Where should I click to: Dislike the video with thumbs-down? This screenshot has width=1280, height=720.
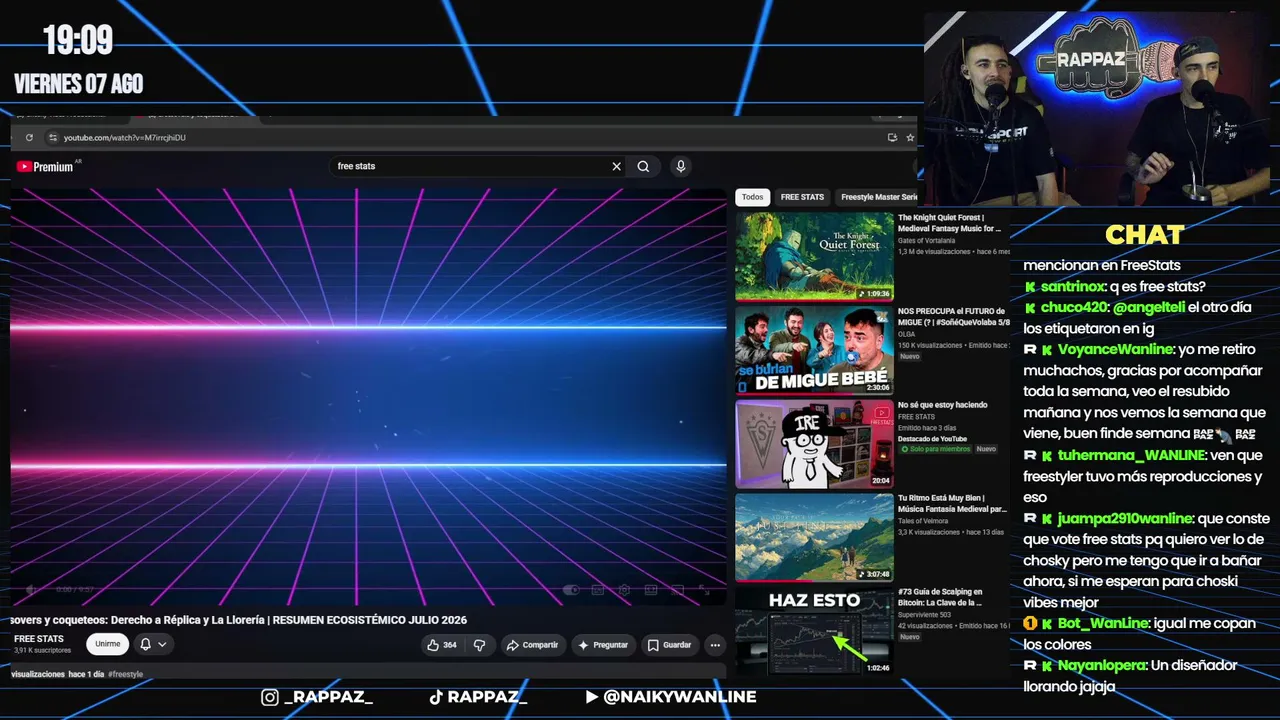point(479,645)
